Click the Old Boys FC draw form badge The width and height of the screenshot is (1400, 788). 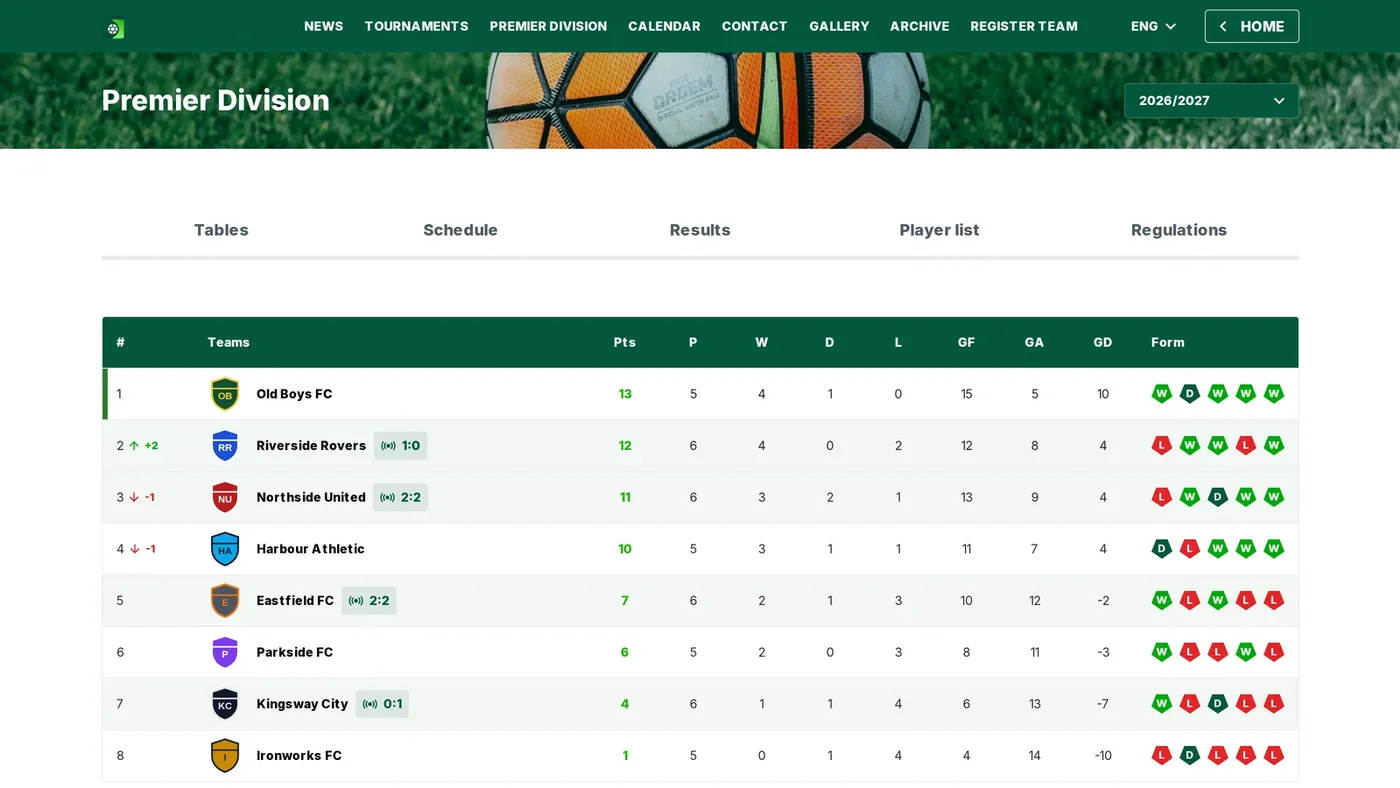tap(1190, 394)
